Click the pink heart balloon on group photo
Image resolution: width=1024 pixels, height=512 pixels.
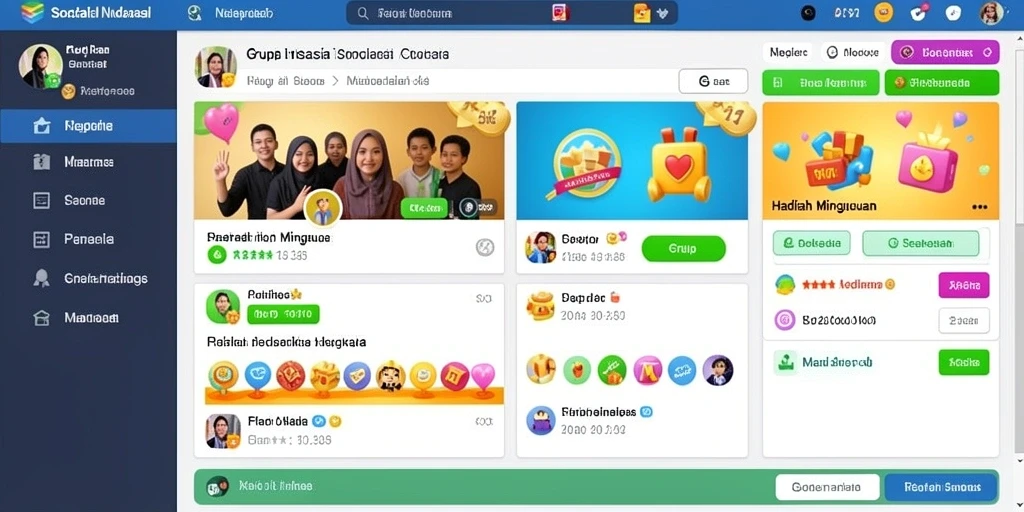point(221,123)
